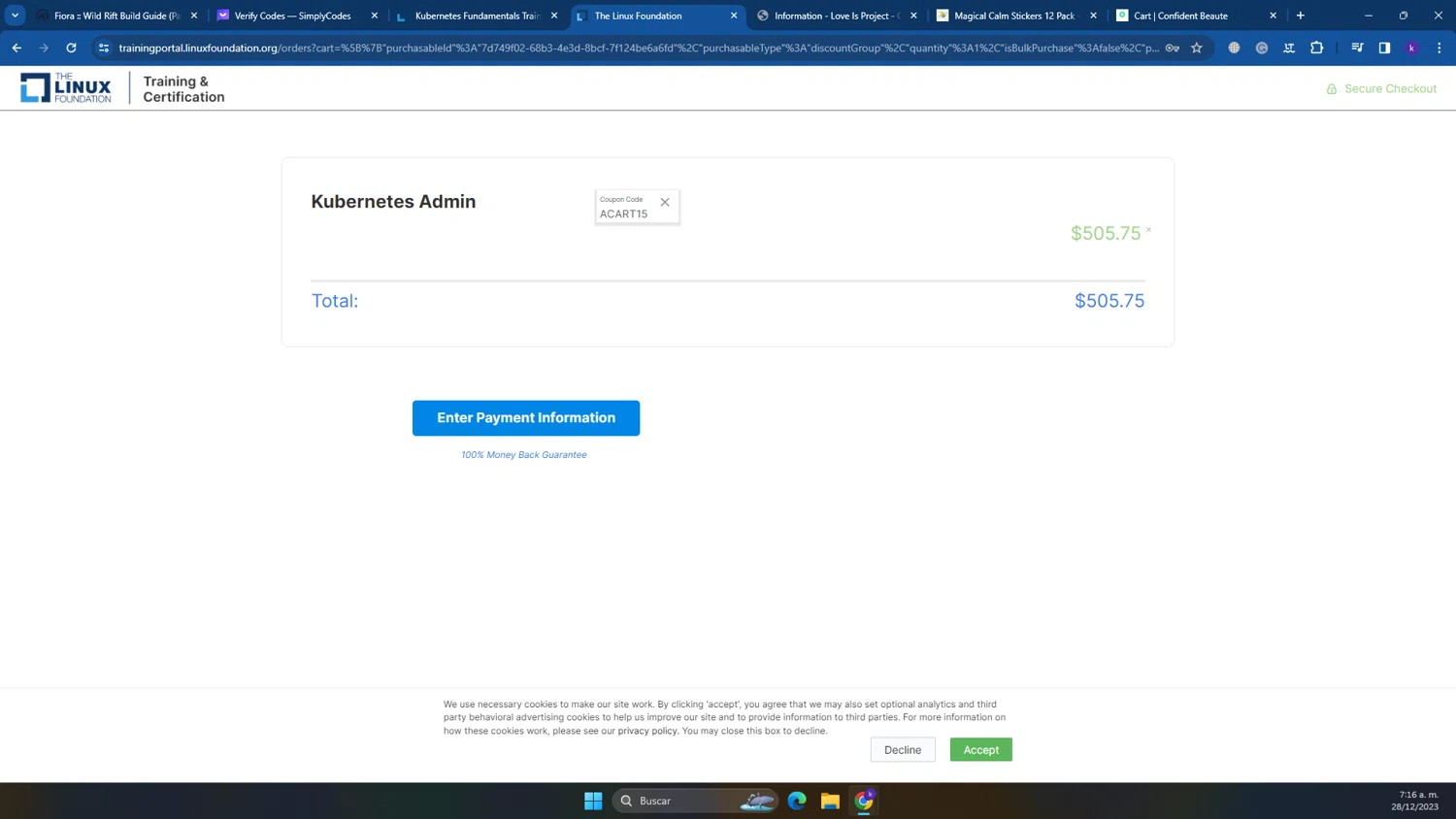Click the Secure Checkout text

[x=1390, y=88]
